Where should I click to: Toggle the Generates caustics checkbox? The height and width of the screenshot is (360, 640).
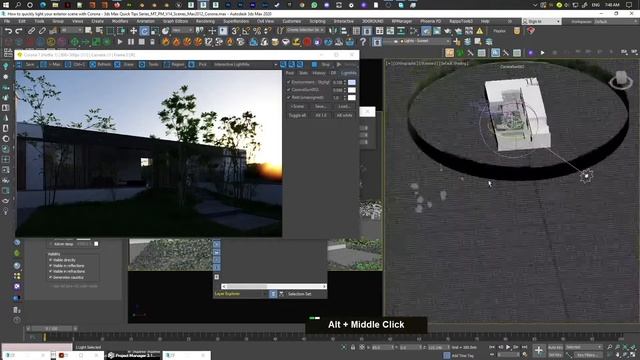tap(51, 278)
